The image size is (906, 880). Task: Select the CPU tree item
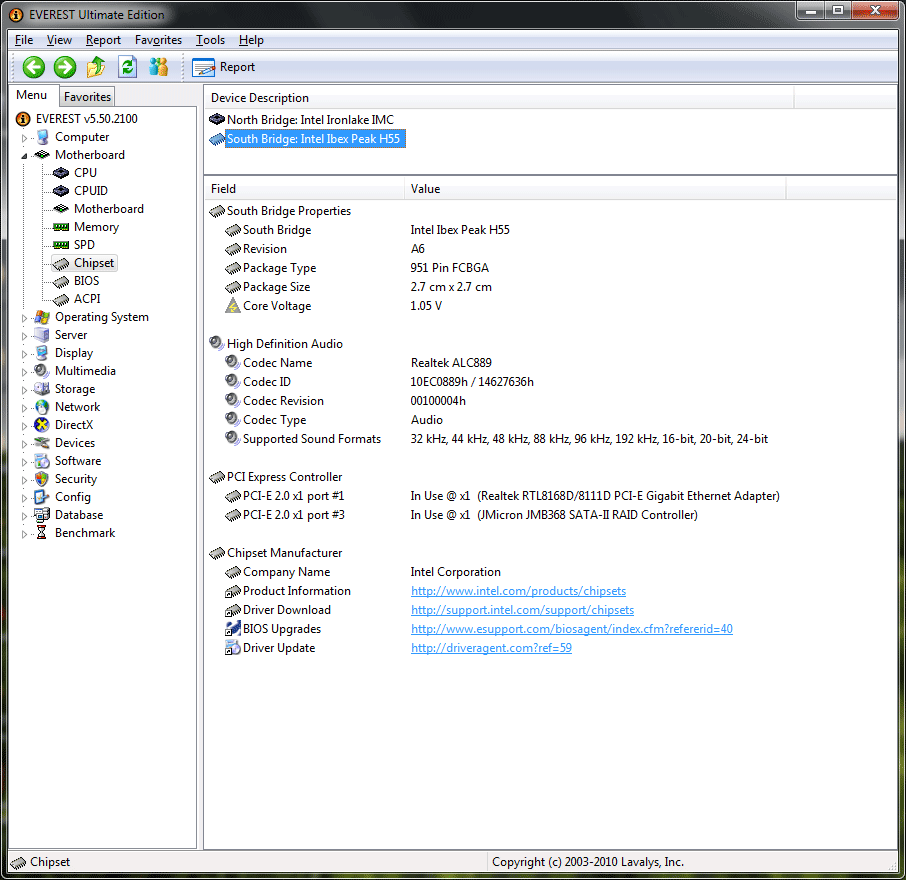[85, 173]
